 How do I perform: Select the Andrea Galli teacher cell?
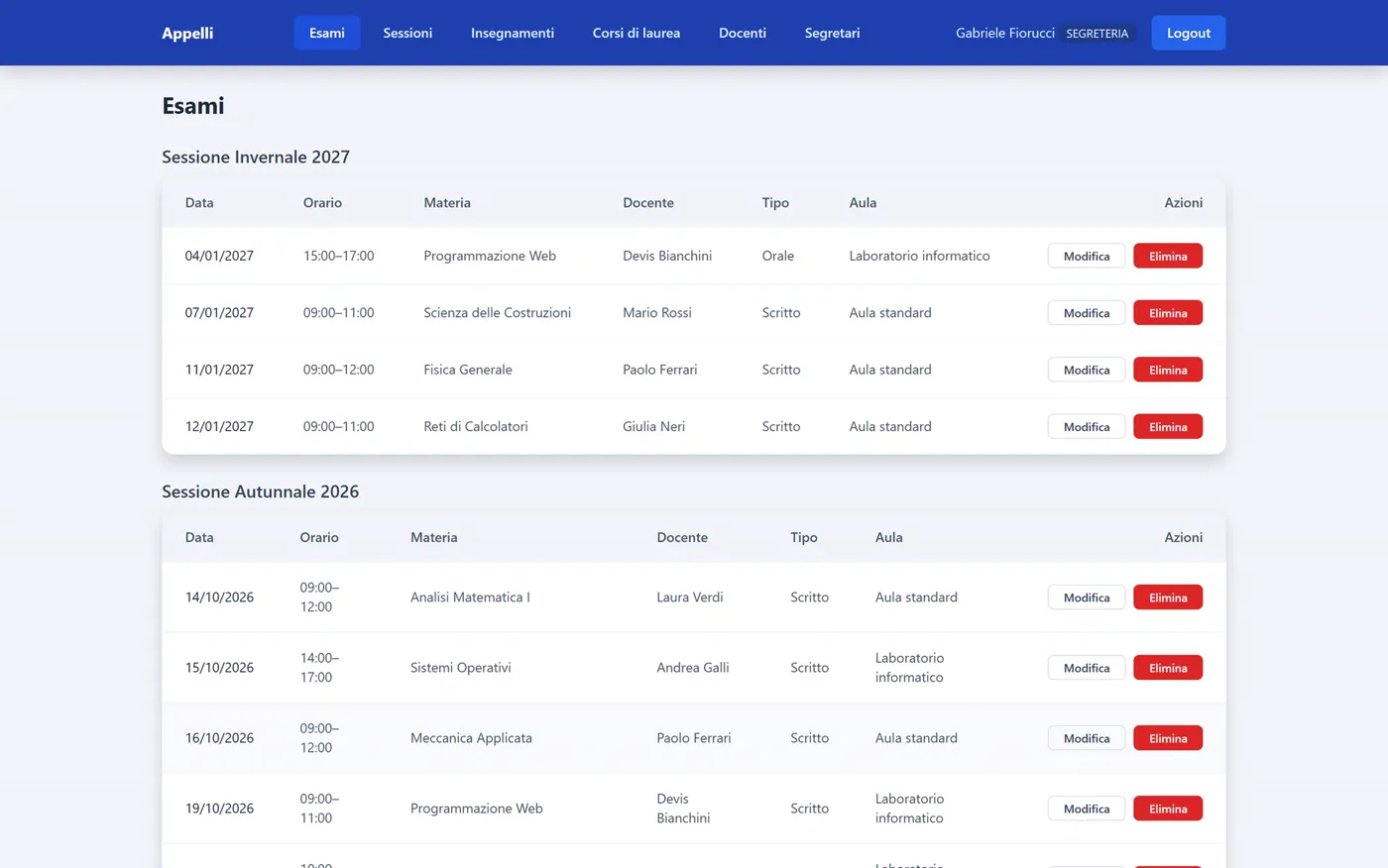pos(693,668)
